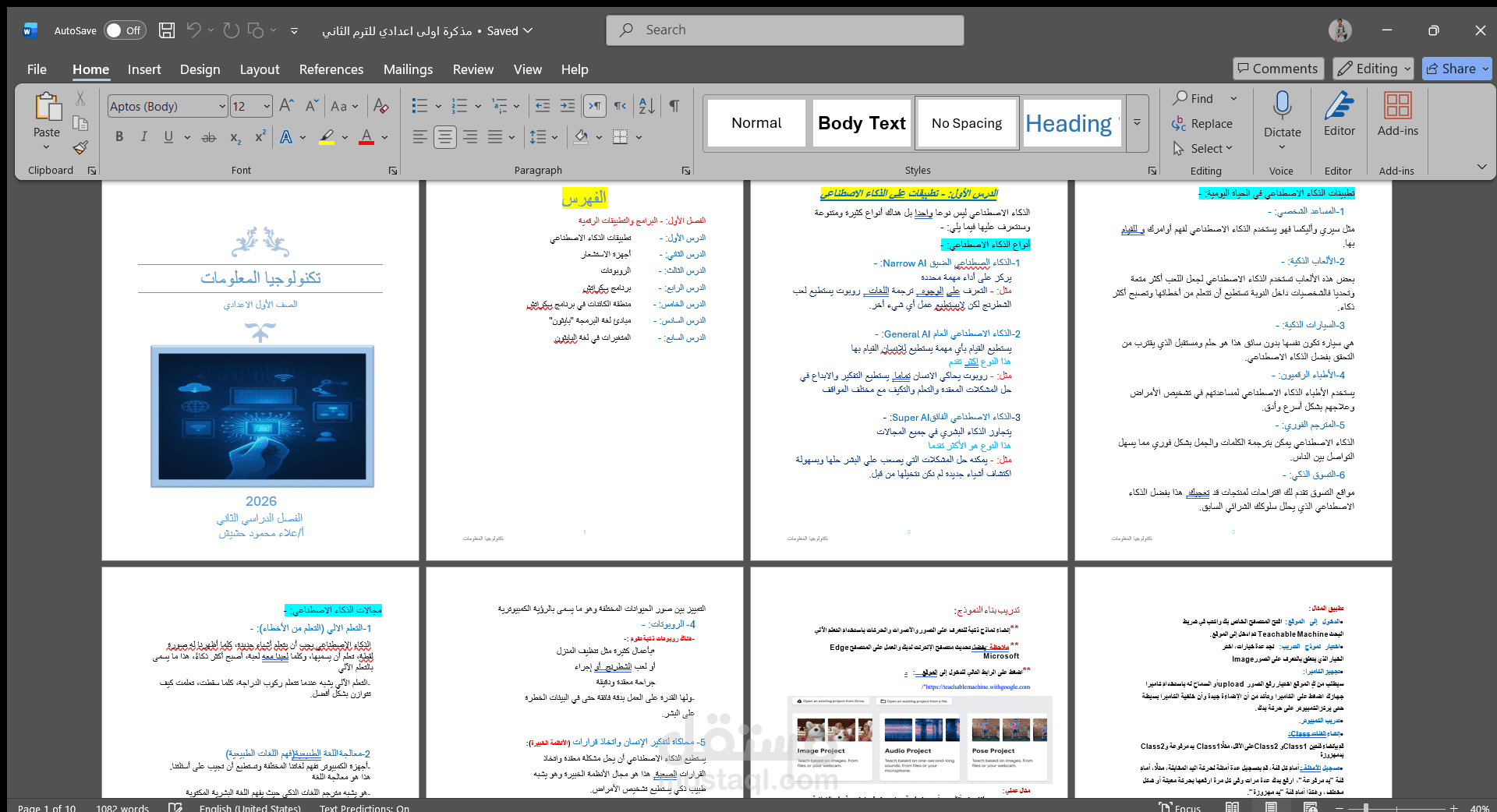Viewport: 1497px width, 812px height.
Task: Open the Select dropdown in Editing
Action: (x=1203, y=148)
